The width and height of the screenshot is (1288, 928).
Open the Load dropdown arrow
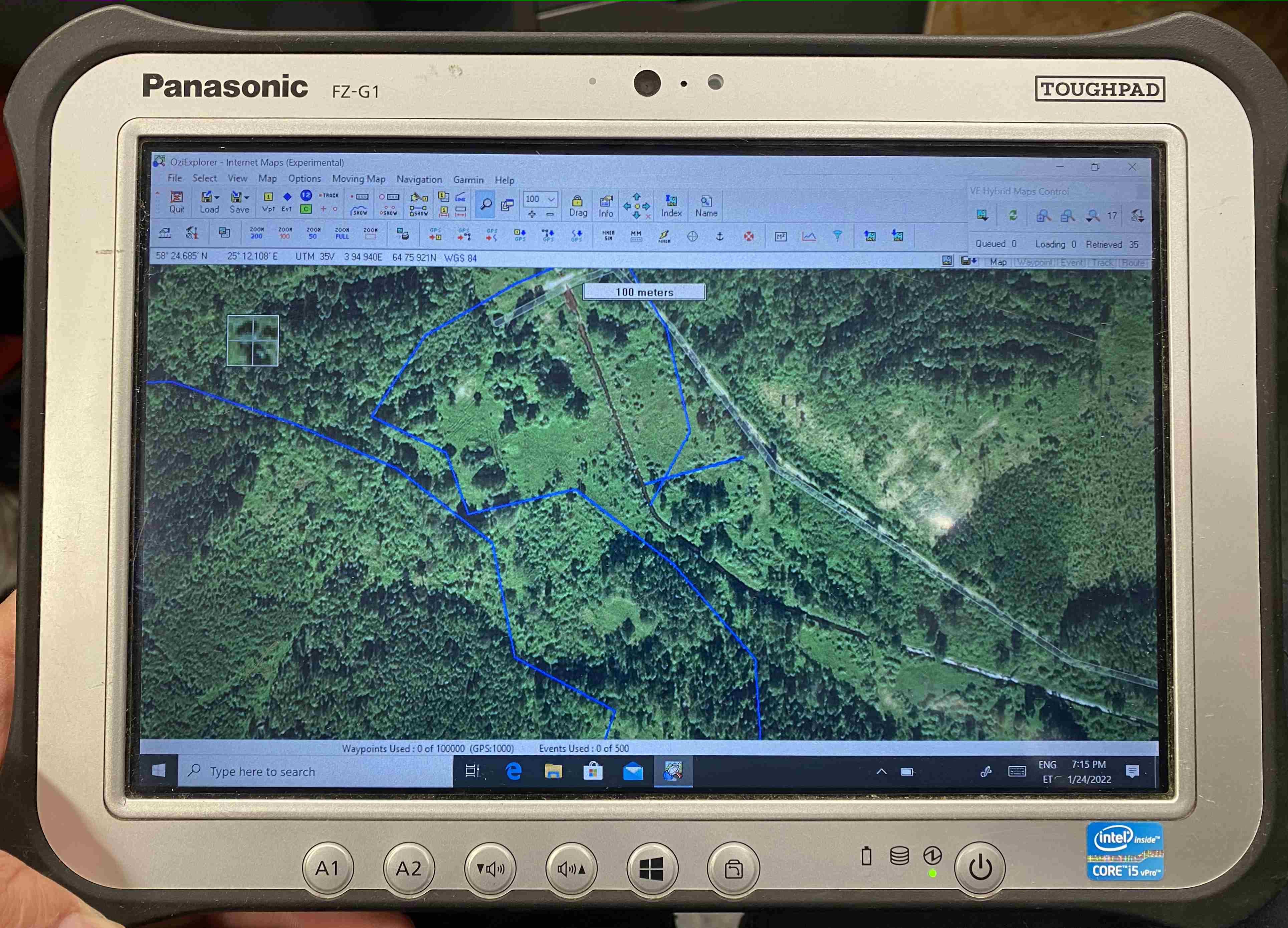click(217, 198)
